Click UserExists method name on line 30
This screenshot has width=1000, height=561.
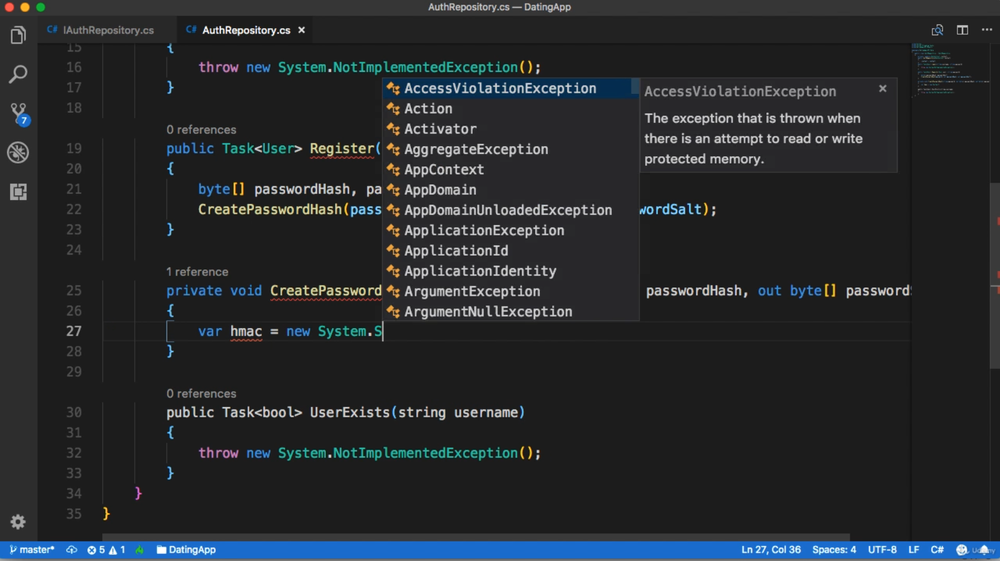pos(349,412)
